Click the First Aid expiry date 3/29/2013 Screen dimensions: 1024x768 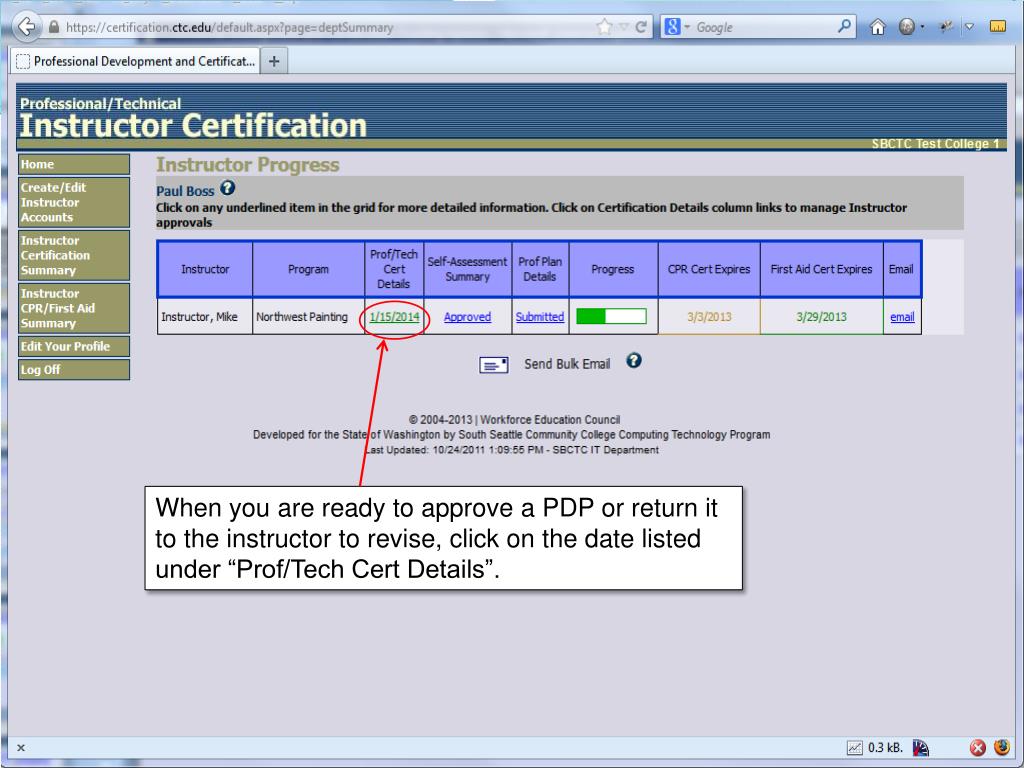822,317
